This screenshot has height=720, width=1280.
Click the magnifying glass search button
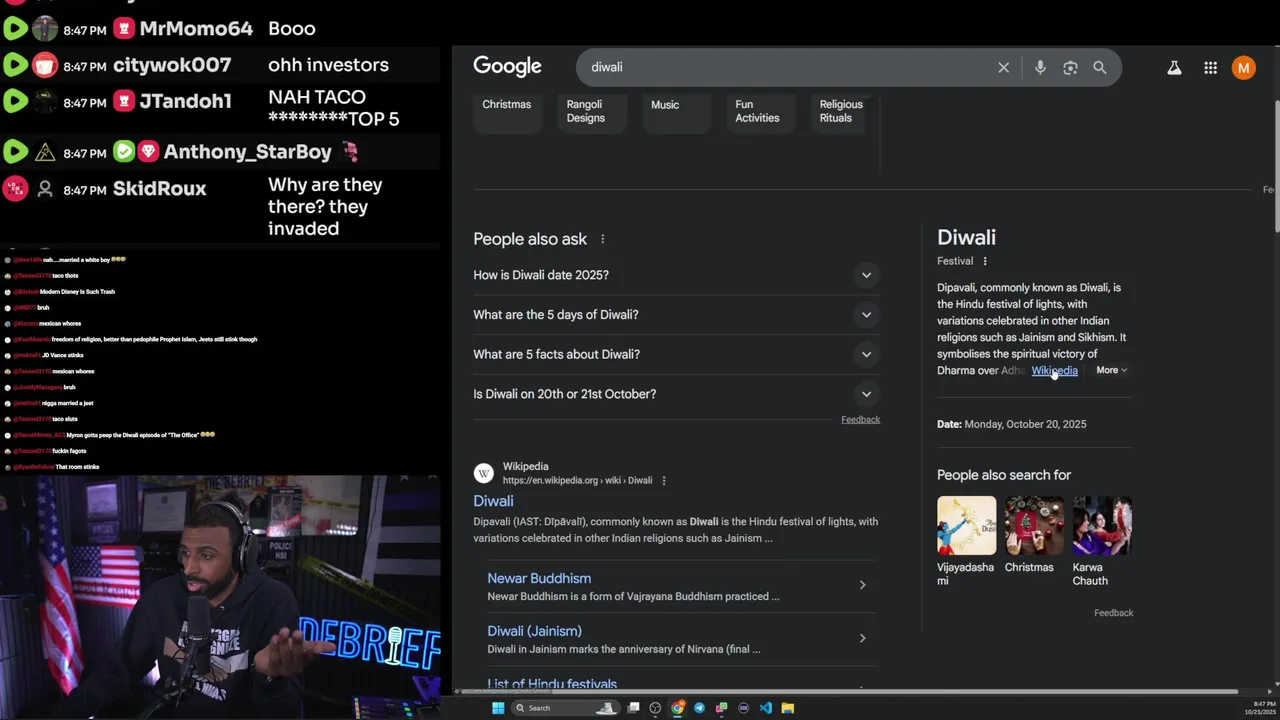[1100, 67]
